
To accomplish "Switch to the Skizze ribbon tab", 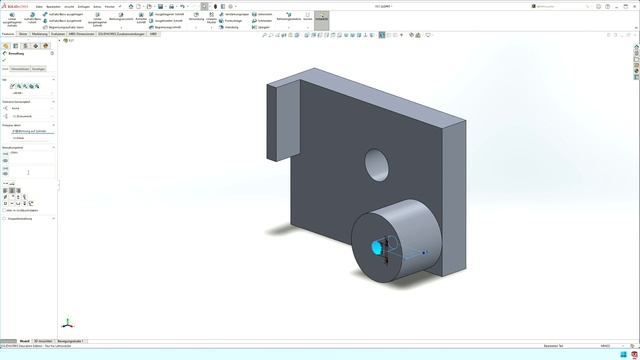I will (23, 34).
